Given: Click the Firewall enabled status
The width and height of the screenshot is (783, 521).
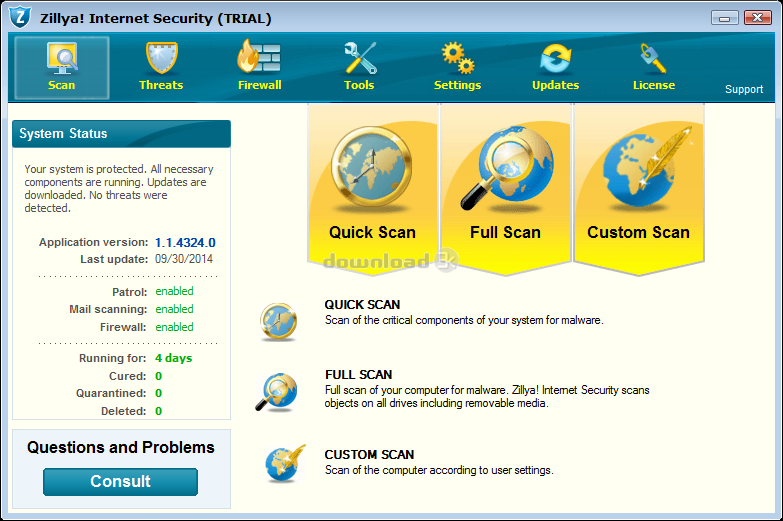Looking at the screenshot, I should (x=174, y=327).
